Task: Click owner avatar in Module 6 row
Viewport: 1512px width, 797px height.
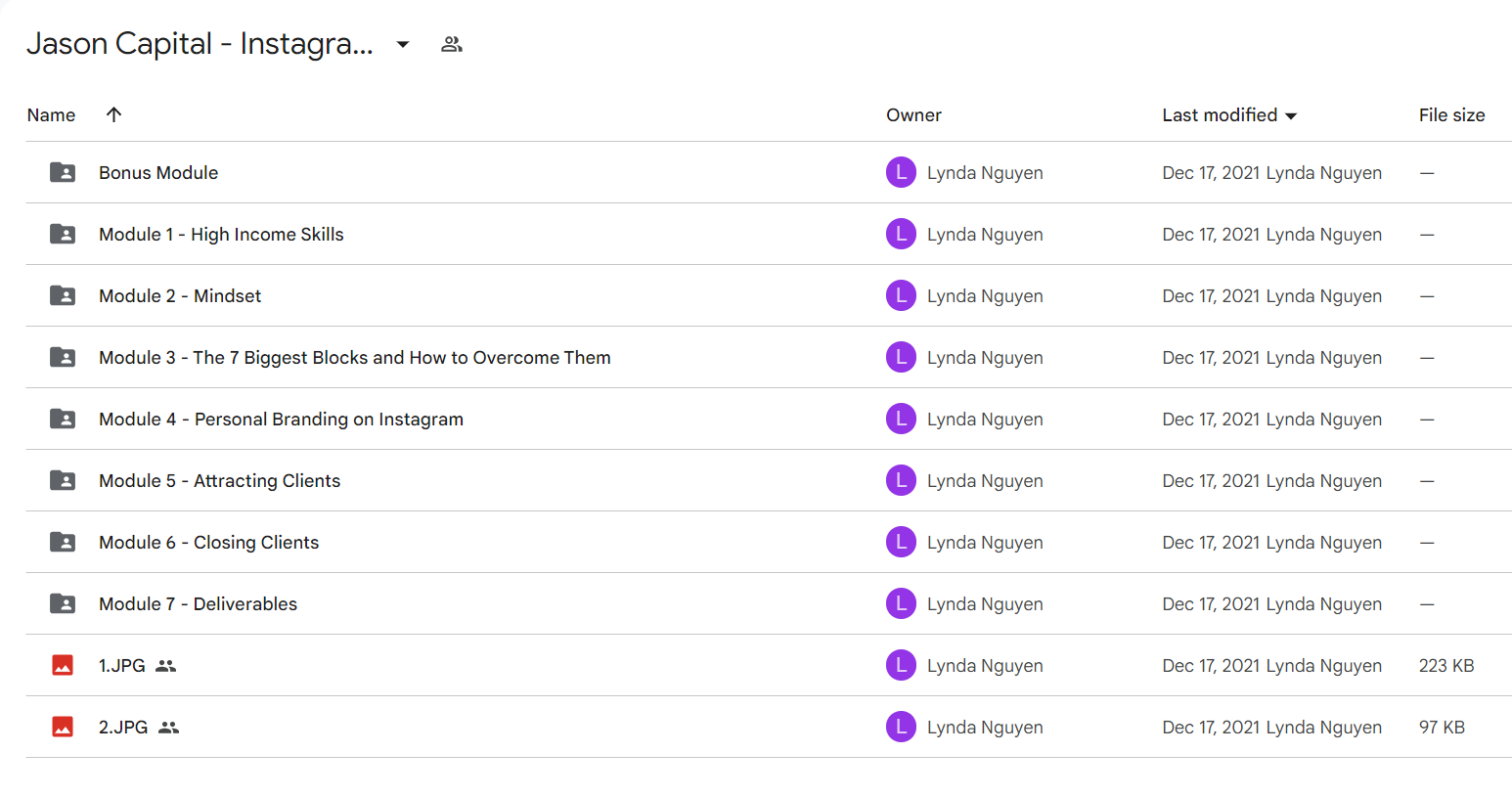Action: pyautogui.click(x=901, y=542)
